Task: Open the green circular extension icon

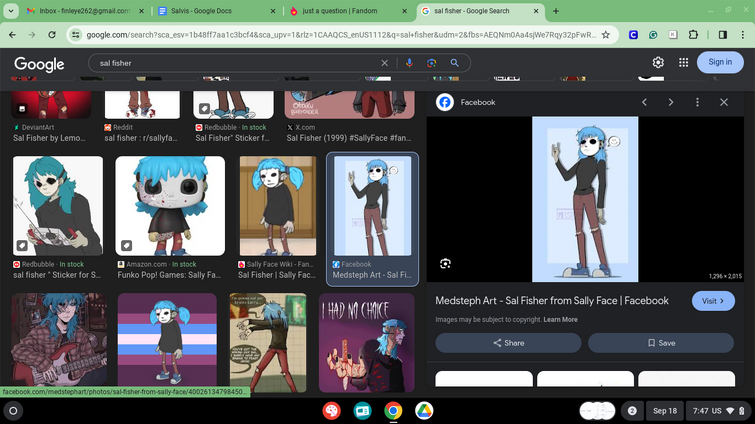Action: click(653, 35)
